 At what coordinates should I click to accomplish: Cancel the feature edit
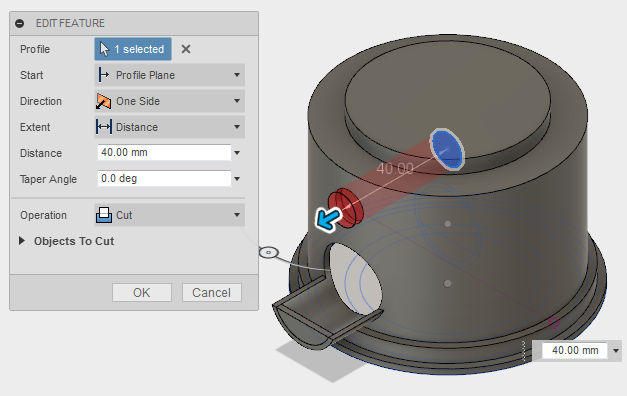tap(212, 292)
